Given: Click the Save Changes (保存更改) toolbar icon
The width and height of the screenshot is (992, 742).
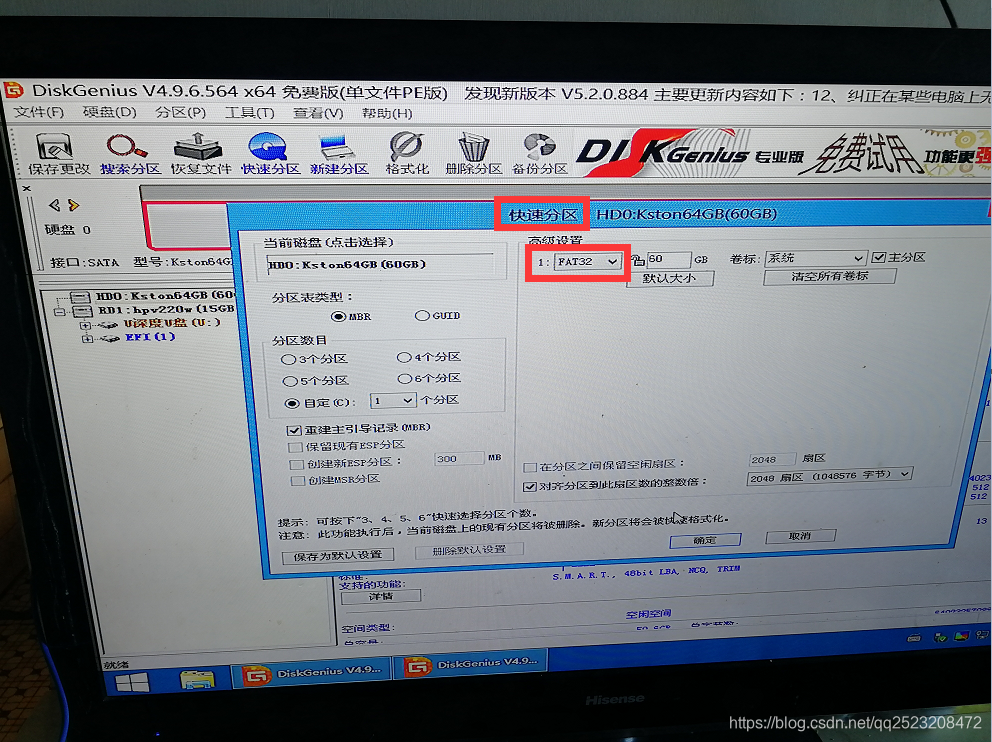Looking at the screenshot, I should (x=59, y=154).
